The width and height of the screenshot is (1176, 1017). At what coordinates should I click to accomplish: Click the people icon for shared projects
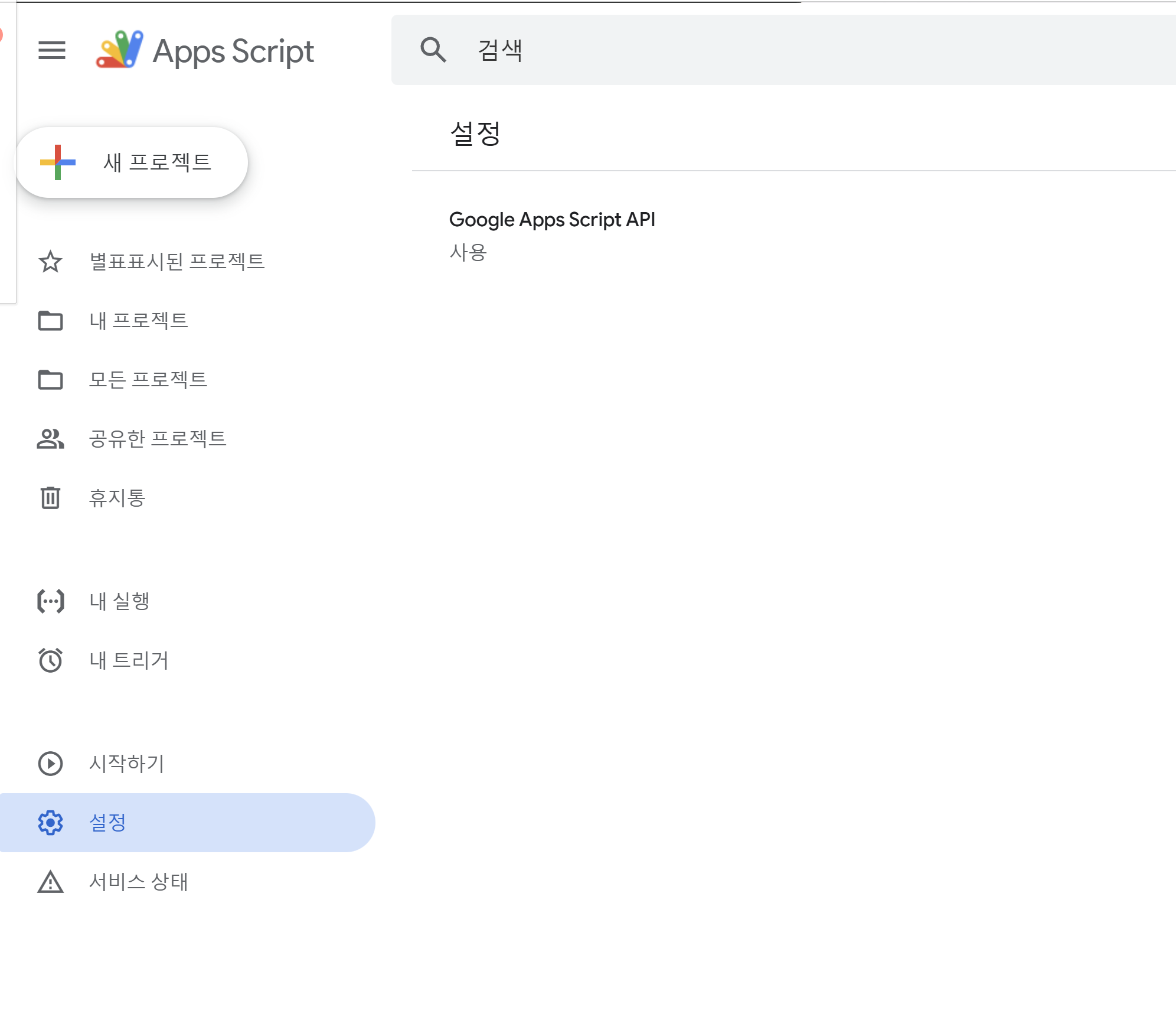pos(50,439)
